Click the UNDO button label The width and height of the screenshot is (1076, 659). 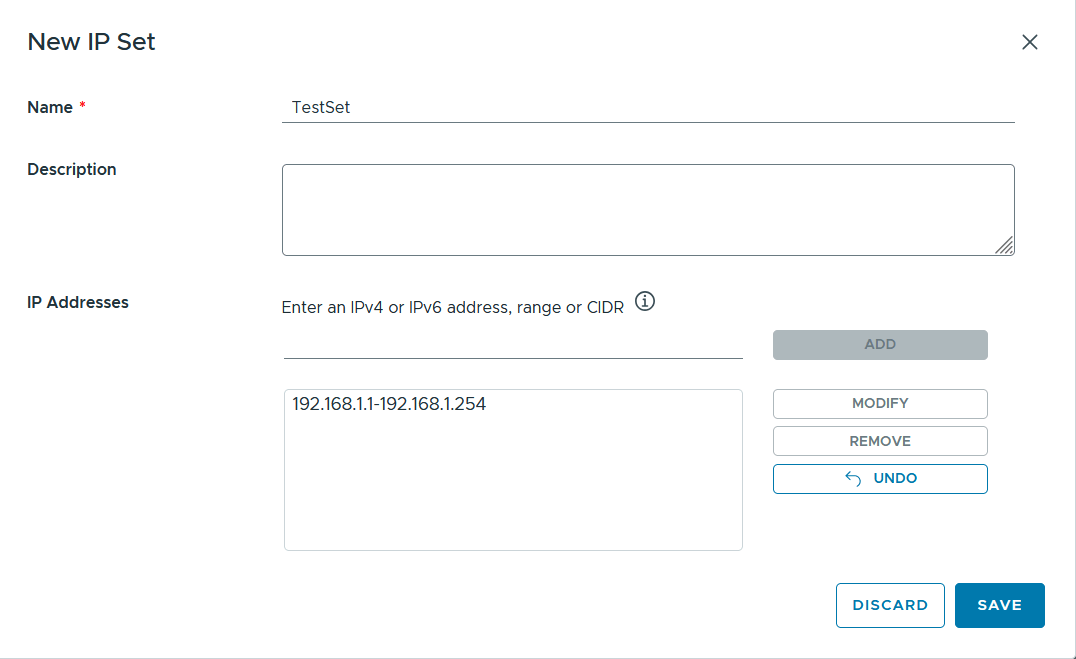click(895, 478)
